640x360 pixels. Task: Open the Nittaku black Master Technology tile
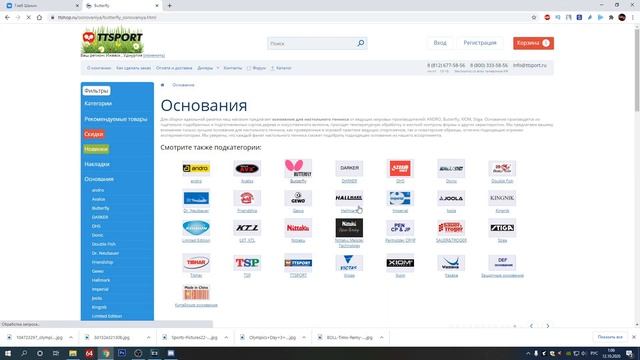(349, 228)
